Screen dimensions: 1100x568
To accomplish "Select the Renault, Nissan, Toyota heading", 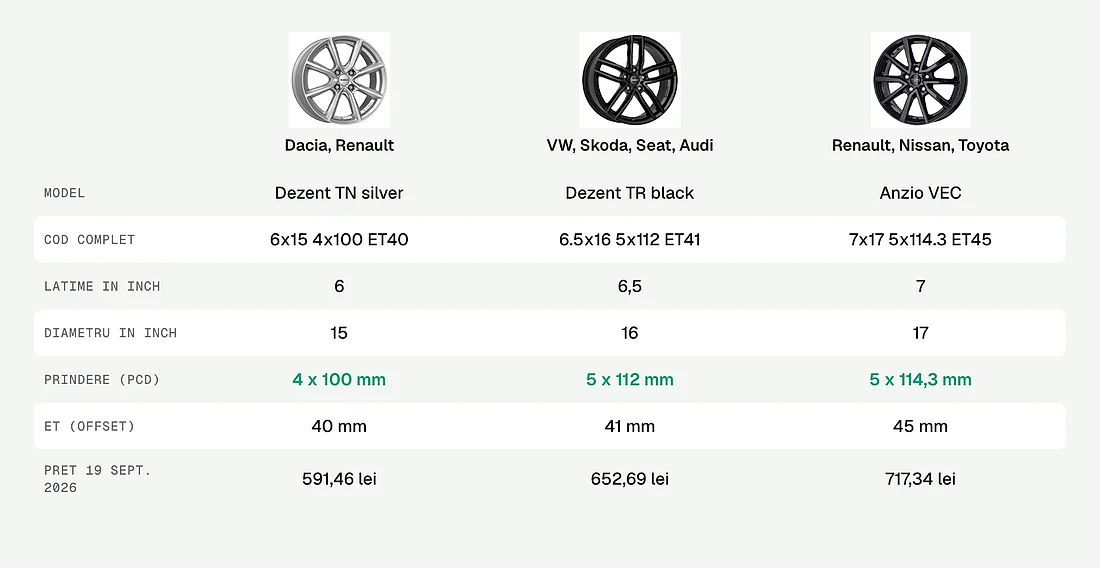I will click(x=920, y=145).
